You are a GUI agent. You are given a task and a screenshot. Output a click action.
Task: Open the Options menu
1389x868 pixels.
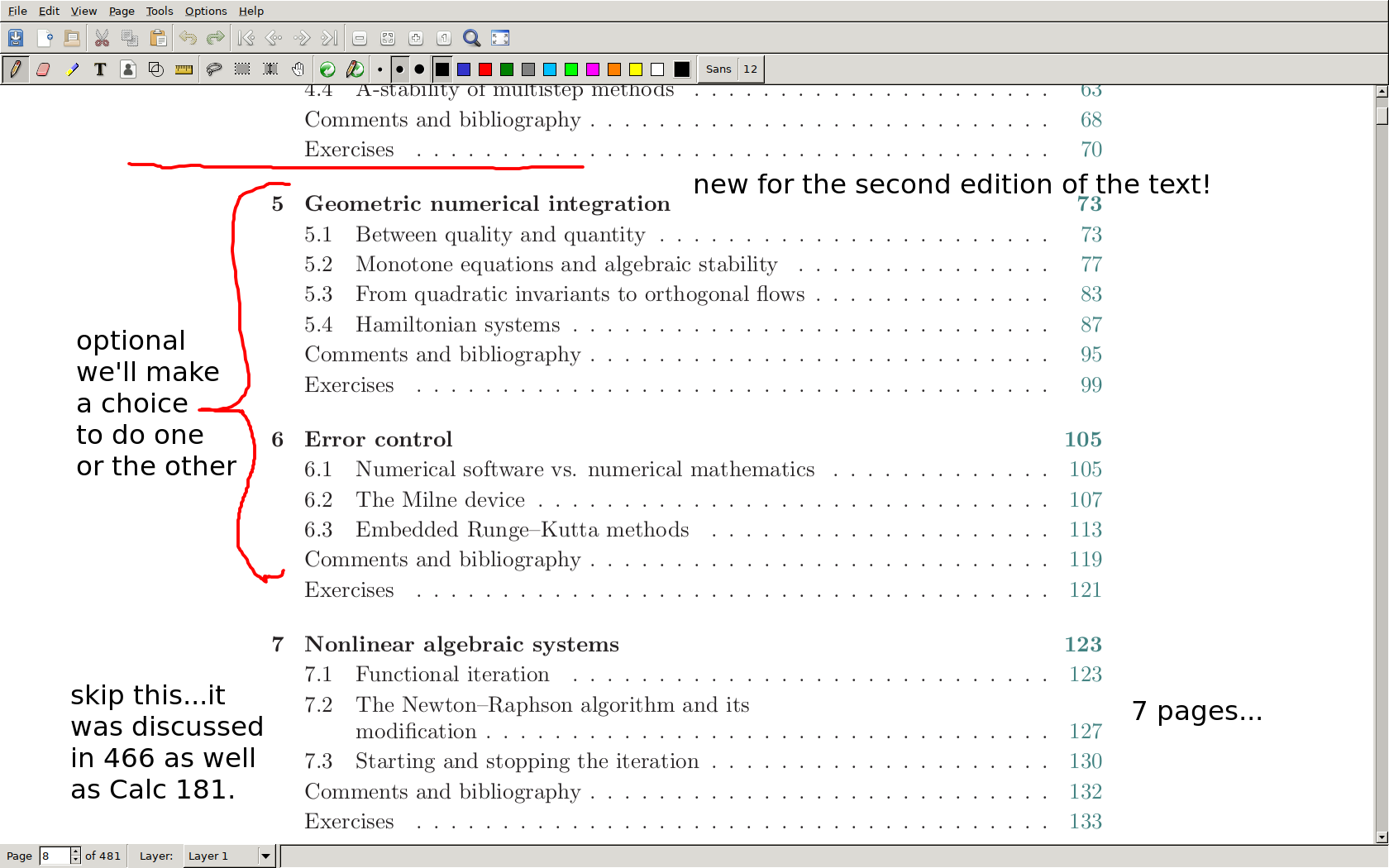[x=205, y=11]
